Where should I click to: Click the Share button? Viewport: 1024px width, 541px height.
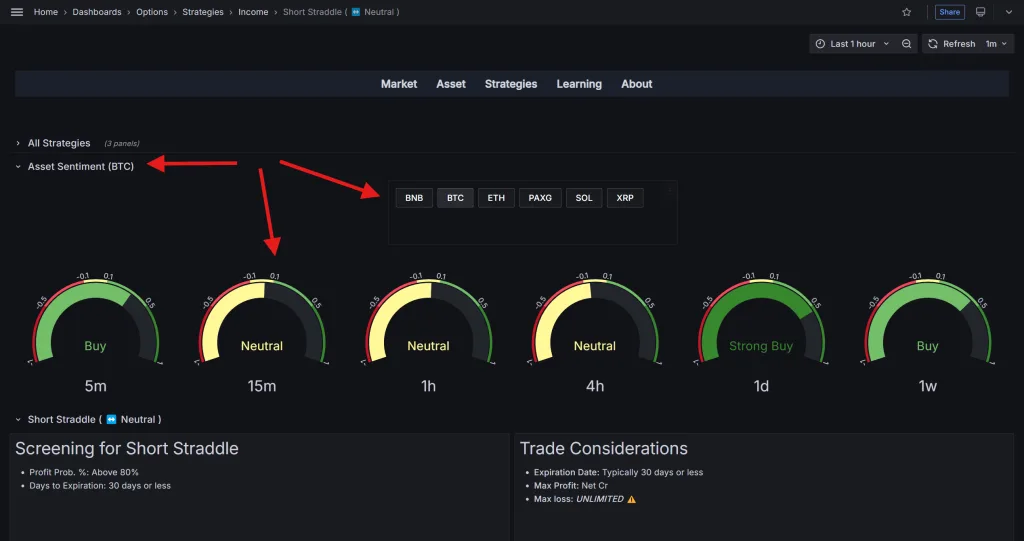pos(950,12)
